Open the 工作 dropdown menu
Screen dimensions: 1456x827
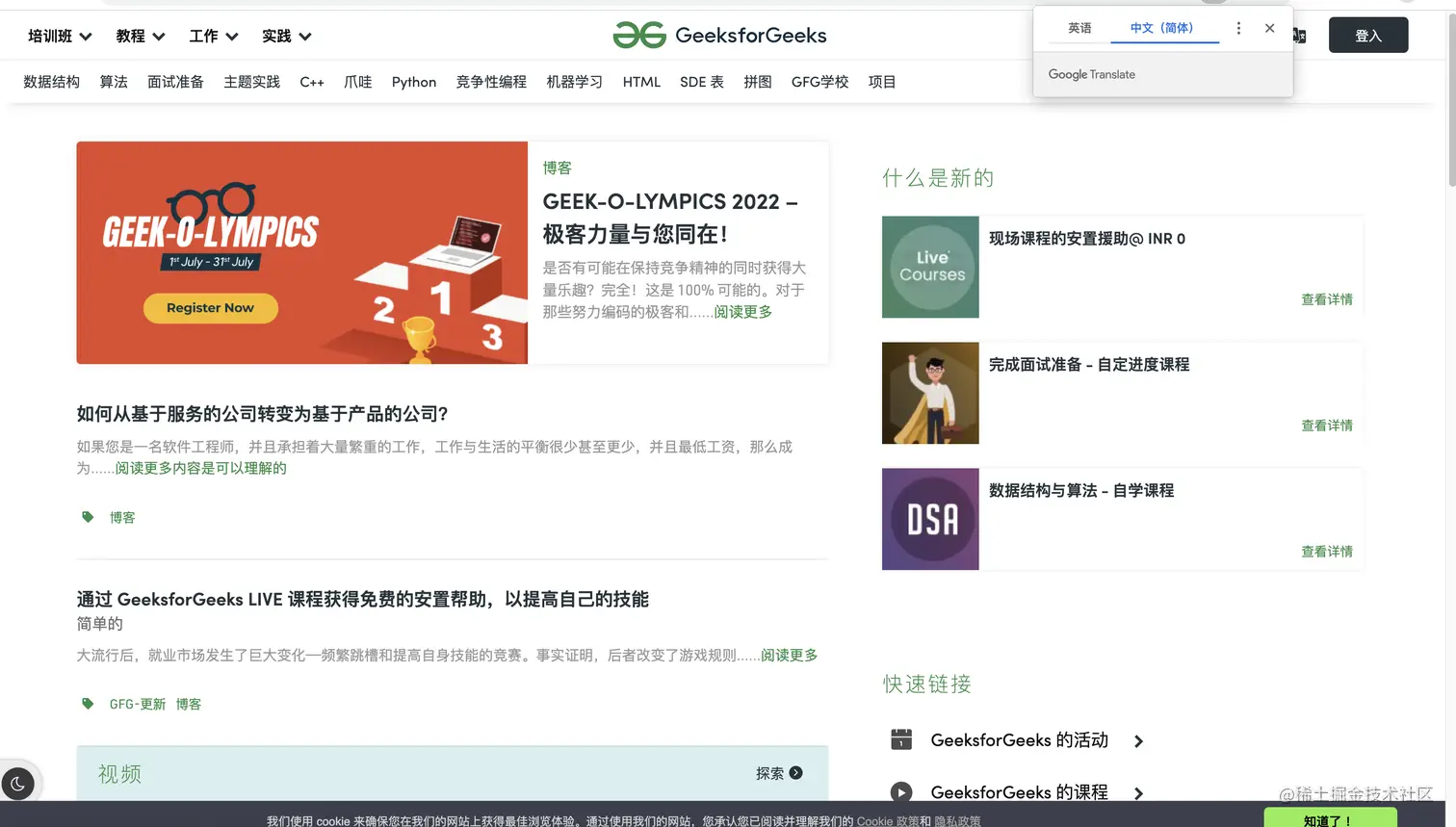[x=214, y=36]
